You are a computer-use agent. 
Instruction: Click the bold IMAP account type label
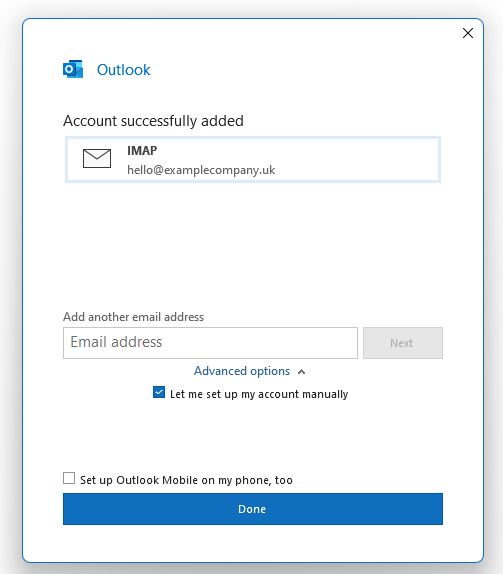tap(142, 150)
